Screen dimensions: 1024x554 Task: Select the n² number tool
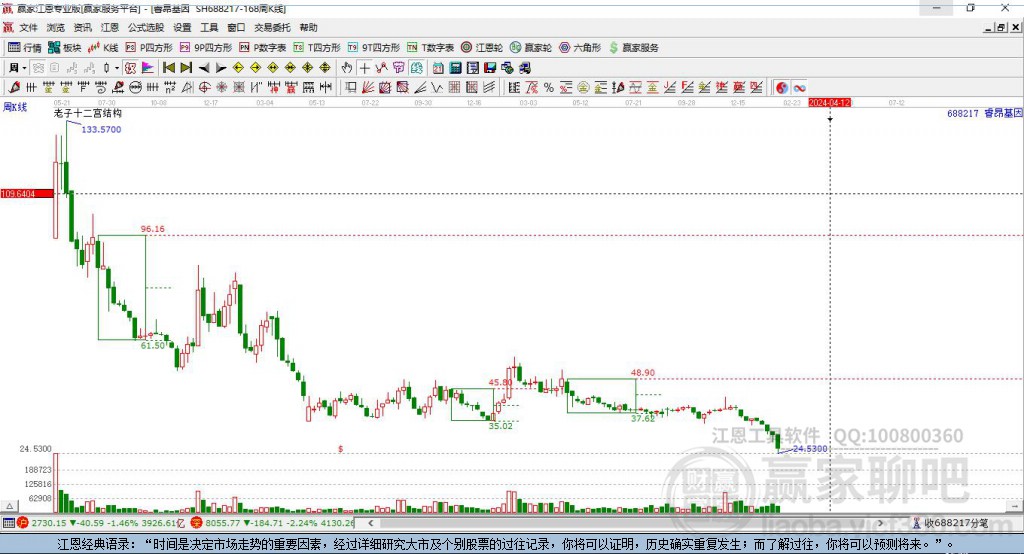170,88
